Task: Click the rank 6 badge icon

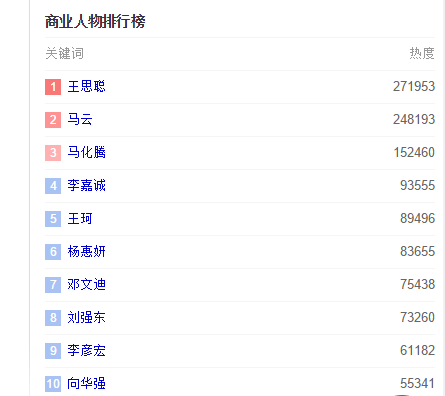Action: click(53, 252)
